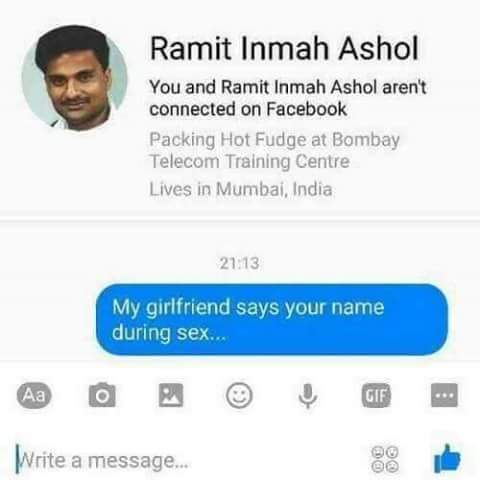Image resolution: width=480 pixels, height=480 pixels.
Task: Tap the 21:13 timestamp
Action: [239, 263]
